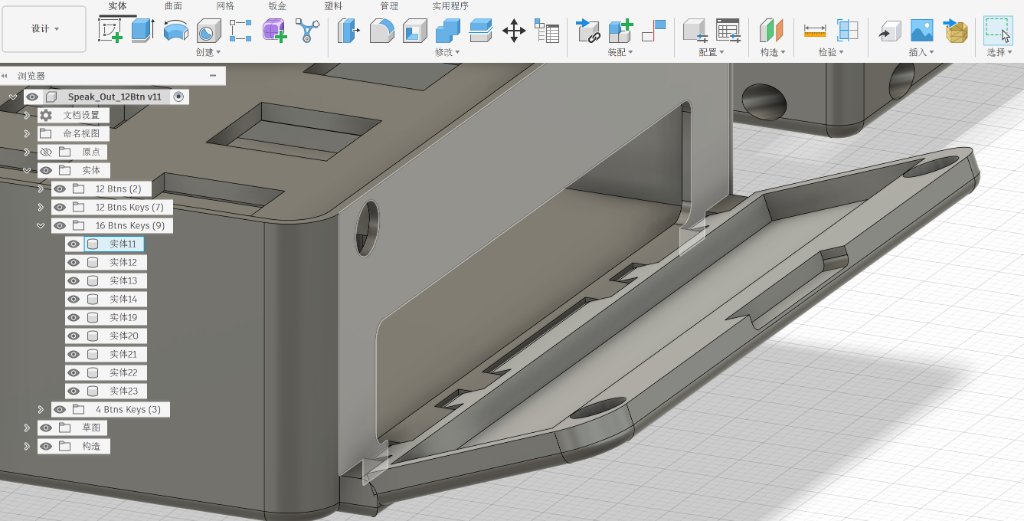
Task: Select the Measure ruler tool
Action: point(814,30)
